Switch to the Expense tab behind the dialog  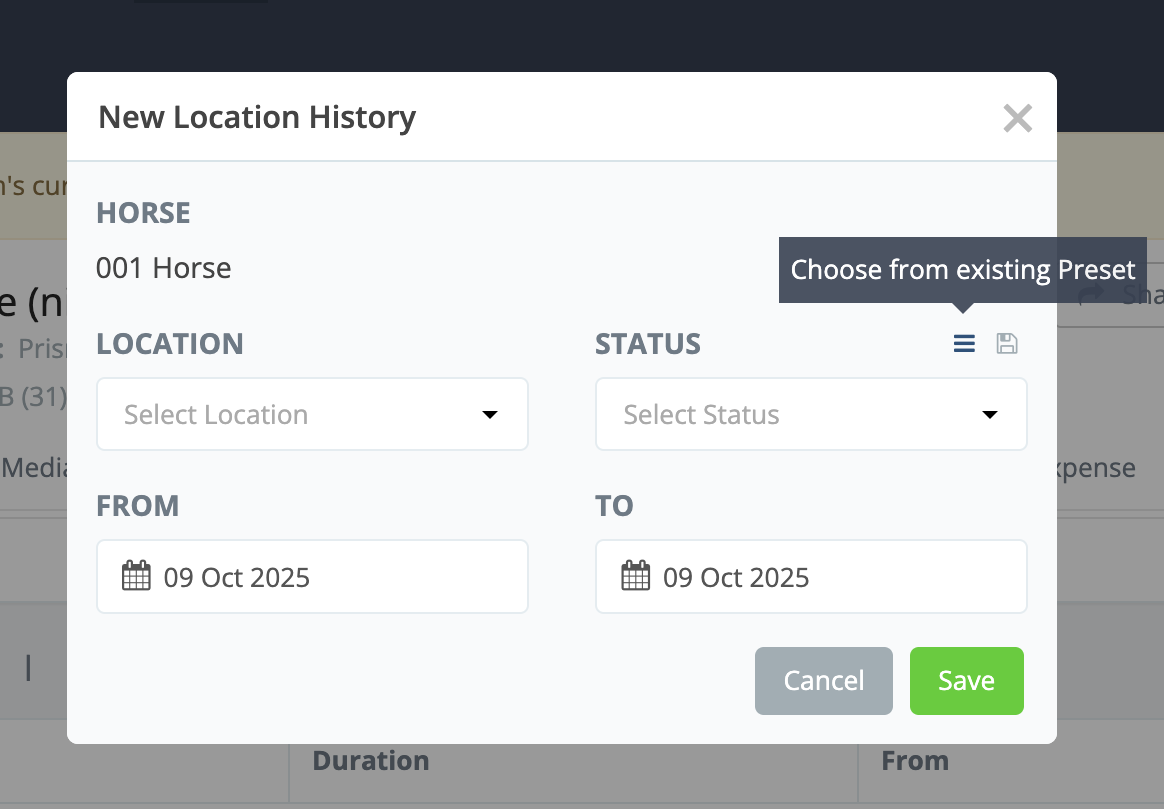click(x=1096, y=468)
